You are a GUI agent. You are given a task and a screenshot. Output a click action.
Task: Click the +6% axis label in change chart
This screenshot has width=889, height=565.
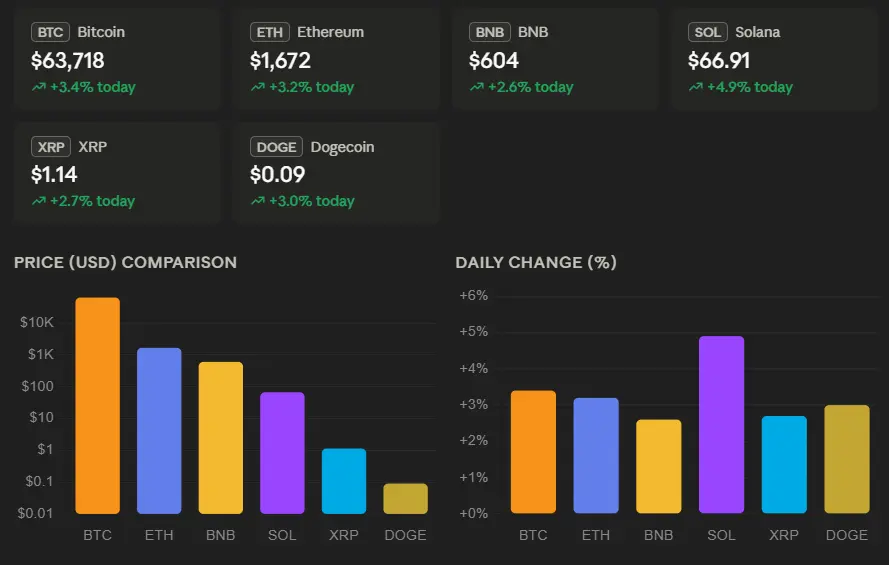click(x=473, y=296)
